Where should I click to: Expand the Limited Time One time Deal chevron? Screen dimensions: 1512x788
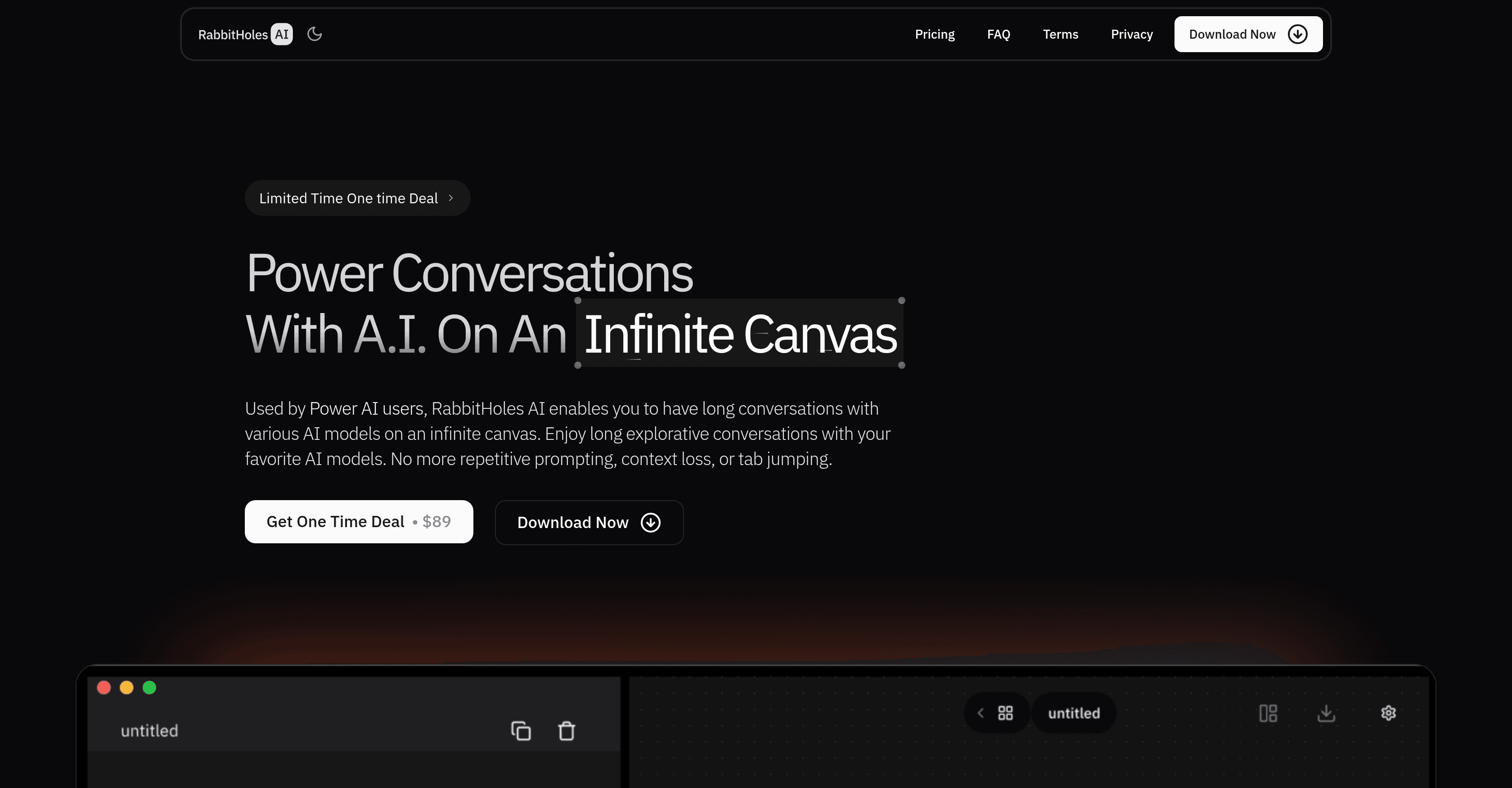pos(451,198)
